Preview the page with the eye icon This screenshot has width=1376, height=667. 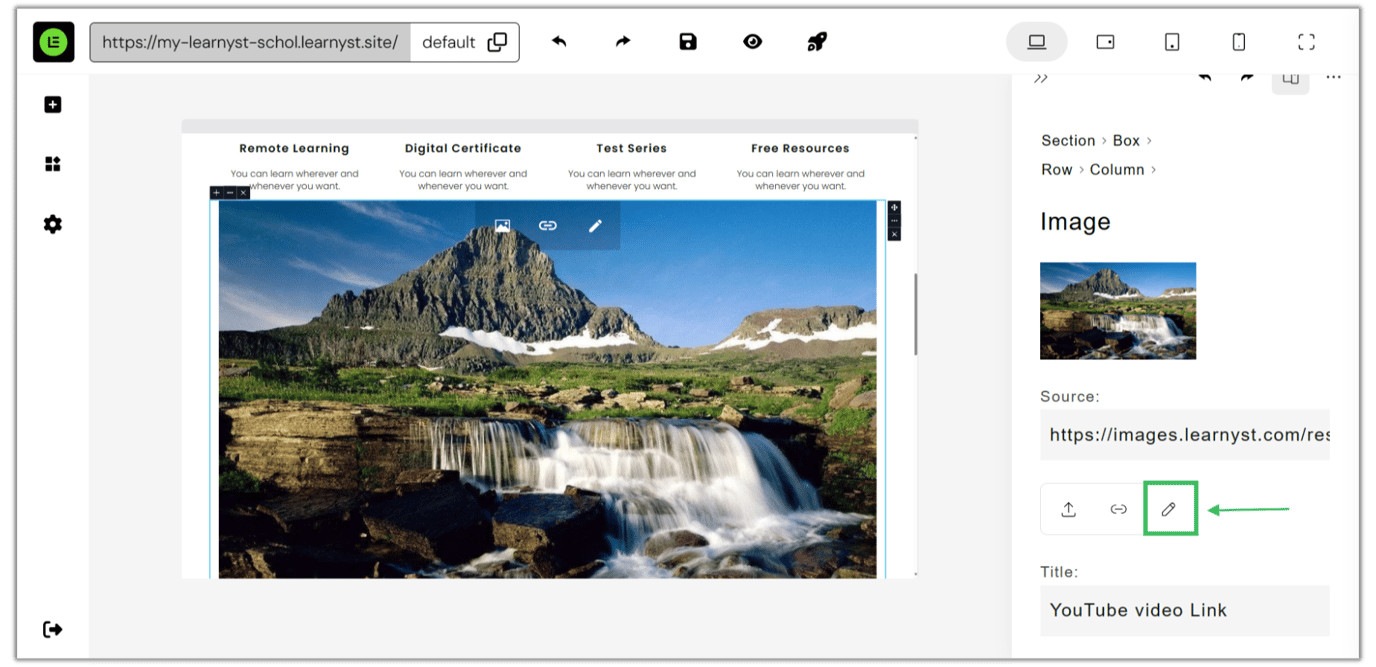coord(752,41)
